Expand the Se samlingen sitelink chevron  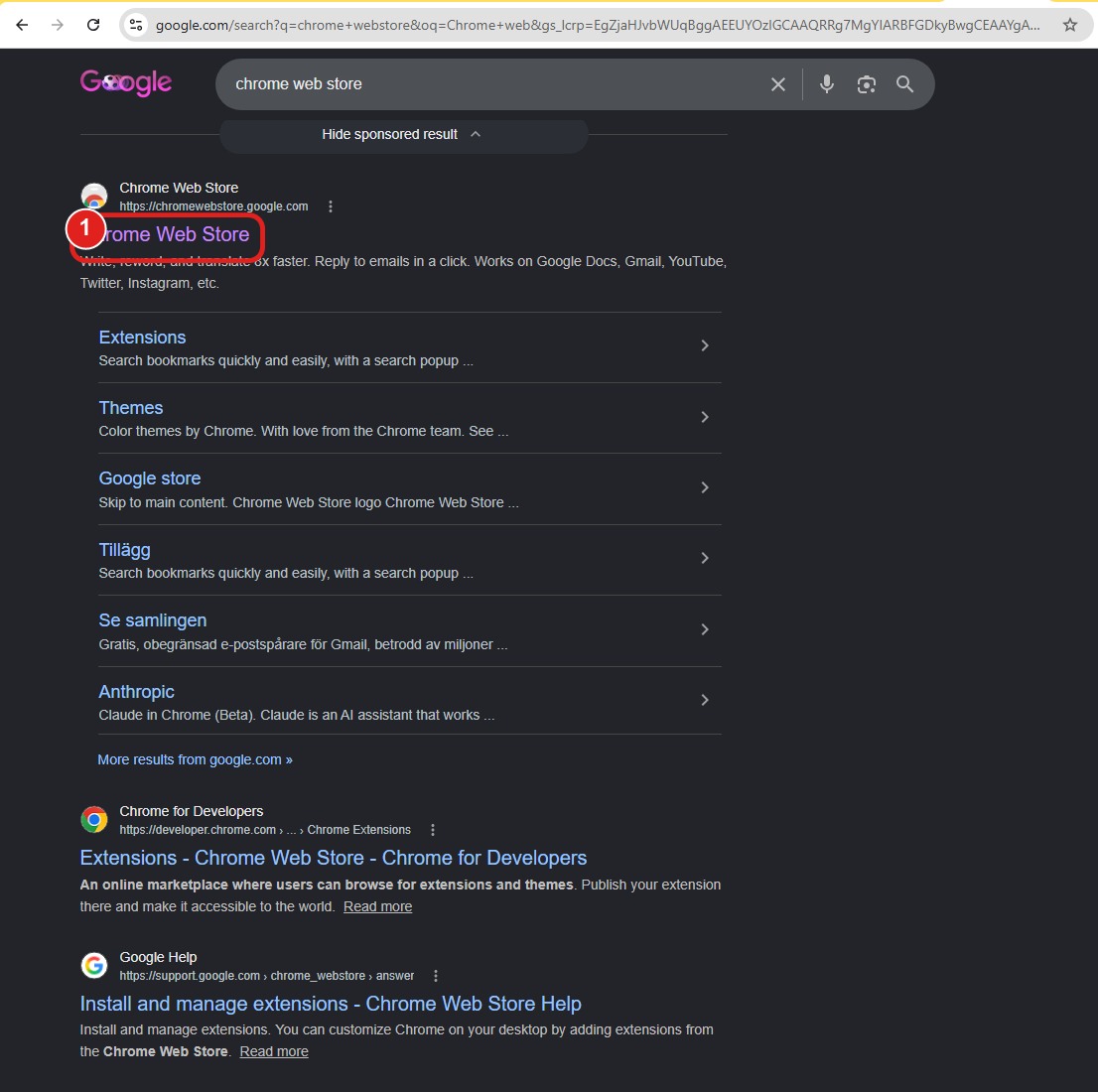[x=705, y=629]
